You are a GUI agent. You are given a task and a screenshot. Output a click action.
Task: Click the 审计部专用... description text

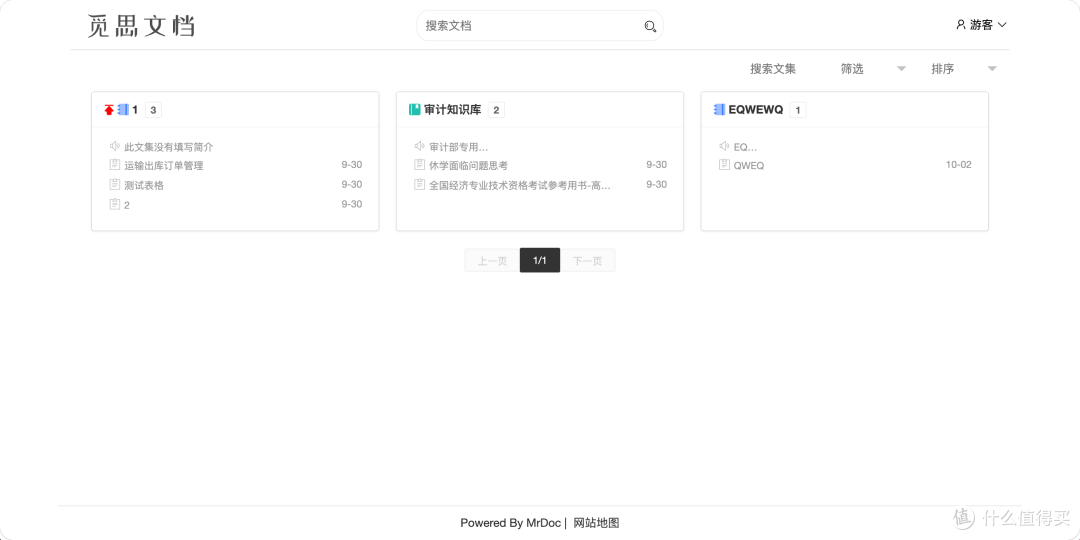pyautogui.click(x=459, y=147)
